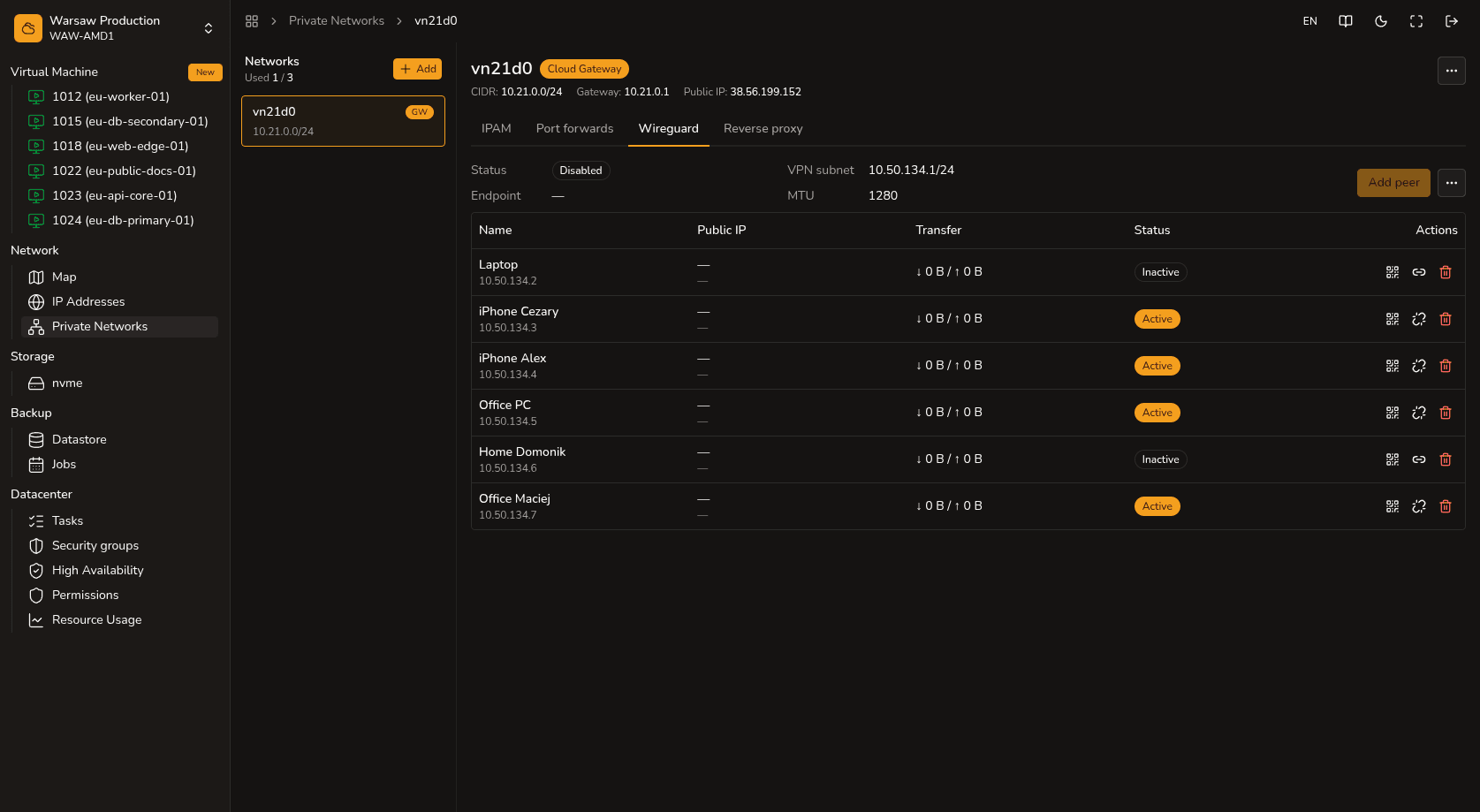
Task: Open VM 1023 (eu-api-core-01)
Action: pyautogui.click(x=119, y=195)
